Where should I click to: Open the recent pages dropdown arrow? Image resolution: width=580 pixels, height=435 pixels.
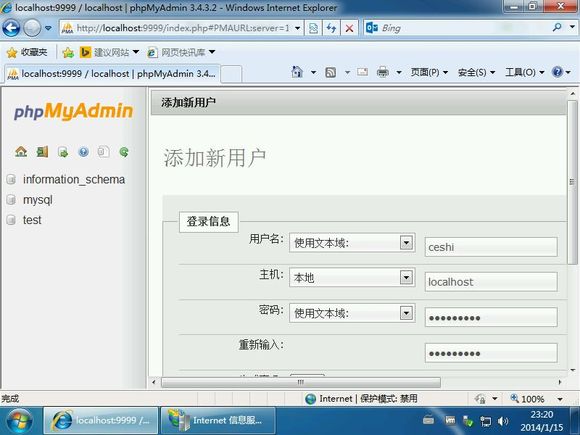click(x=48, y=28)
